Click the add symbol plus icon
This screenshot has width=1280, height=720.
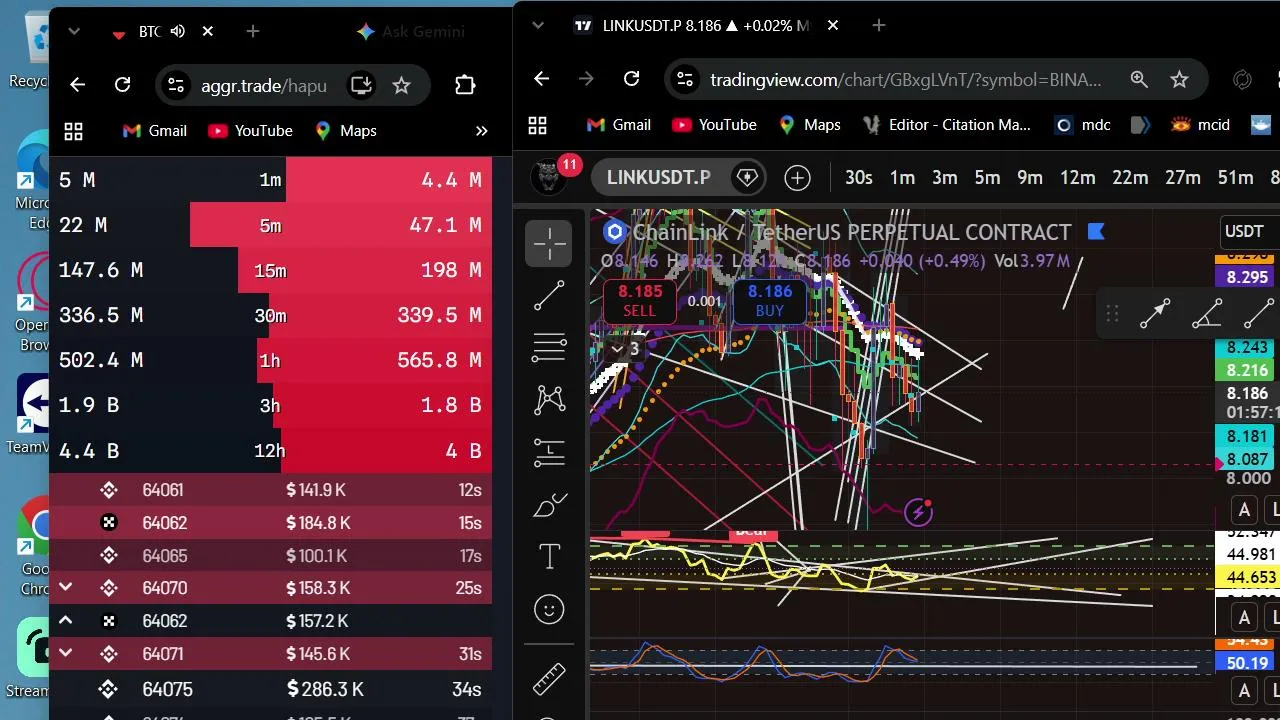pyautogui.click(x=797, y=178)
